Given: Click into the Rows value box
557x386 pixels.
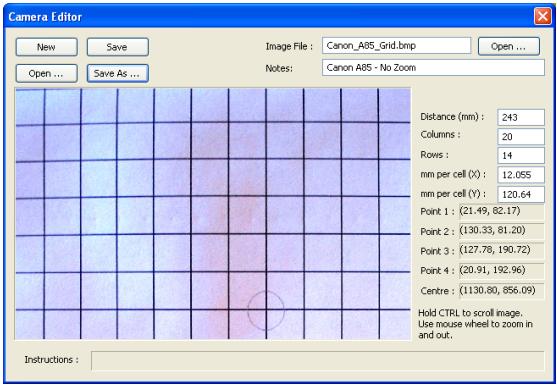Looking at the screenshot, I should click(x=521, y=156).
